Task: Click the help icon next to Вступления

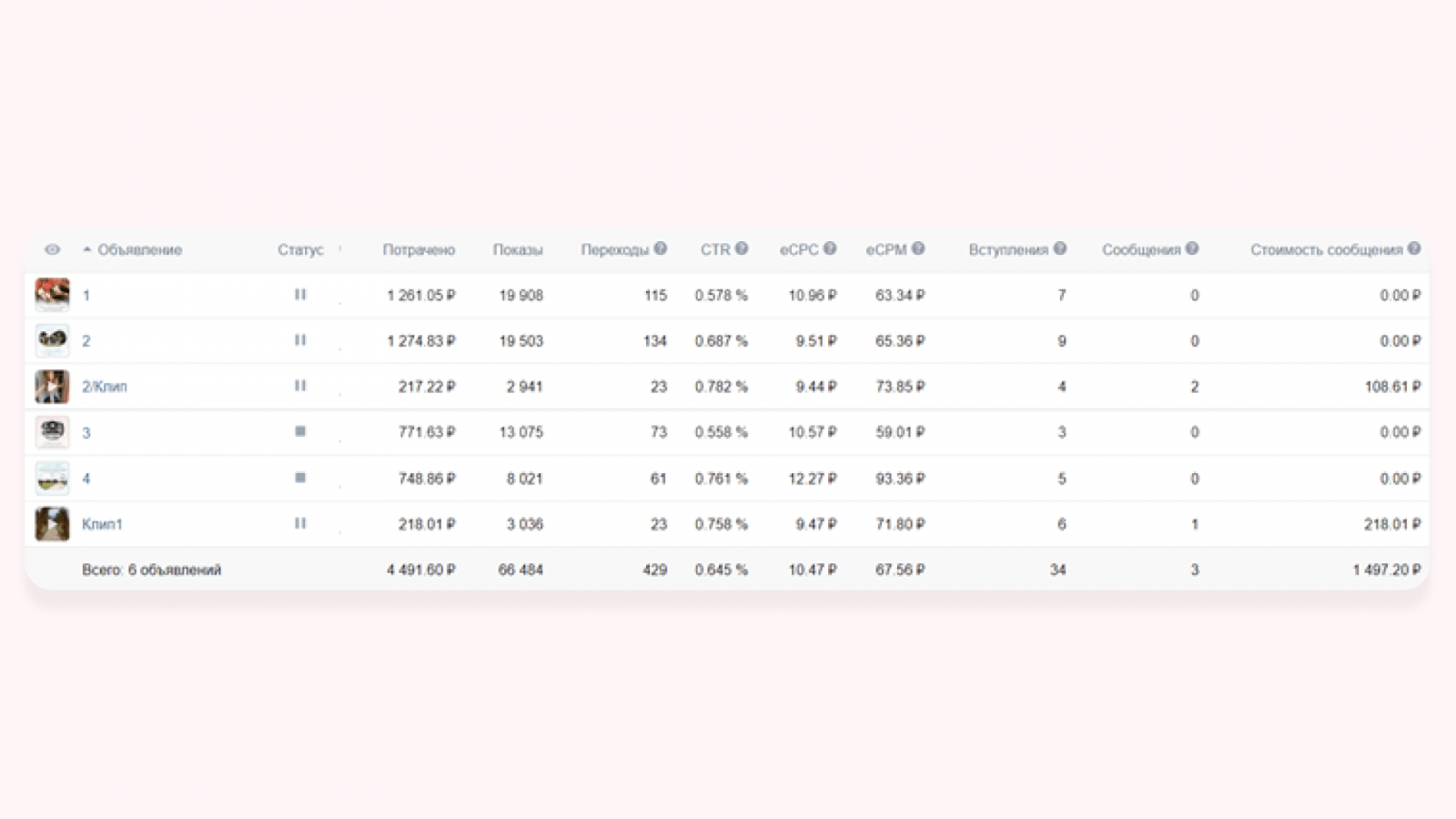Action: [1060, 248]
